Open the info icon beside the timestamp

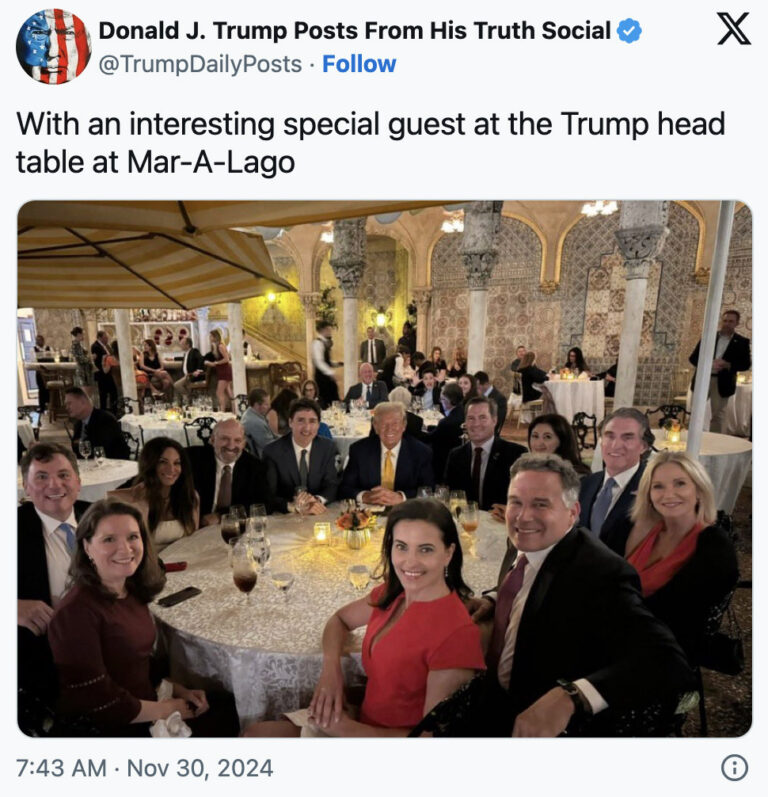click(734, 768)
